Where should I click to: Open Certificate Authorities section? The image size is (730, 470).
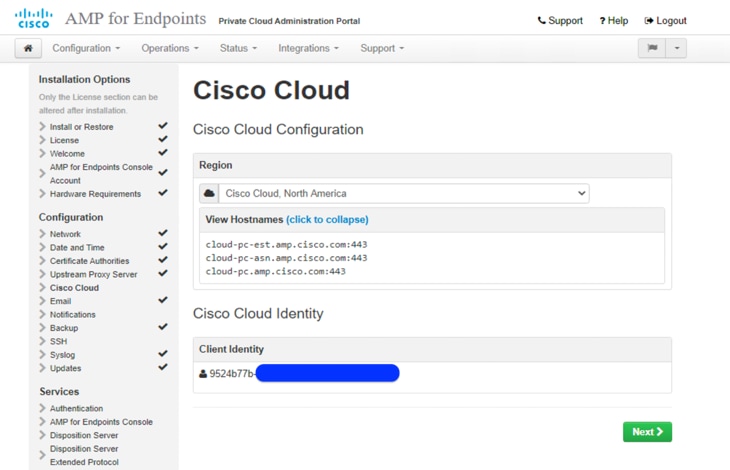coord(89,261)
